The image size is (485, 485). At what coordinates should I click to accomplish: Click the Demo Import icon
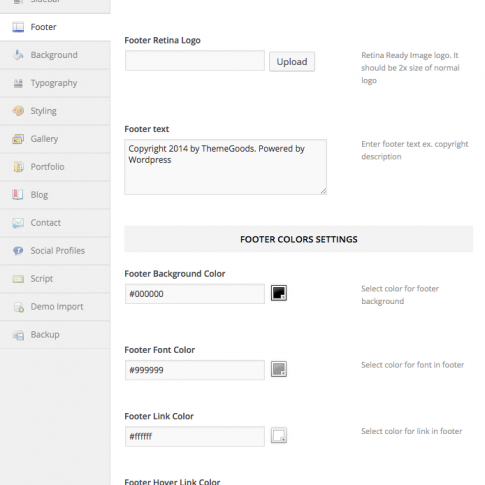(x=19, y=307)
